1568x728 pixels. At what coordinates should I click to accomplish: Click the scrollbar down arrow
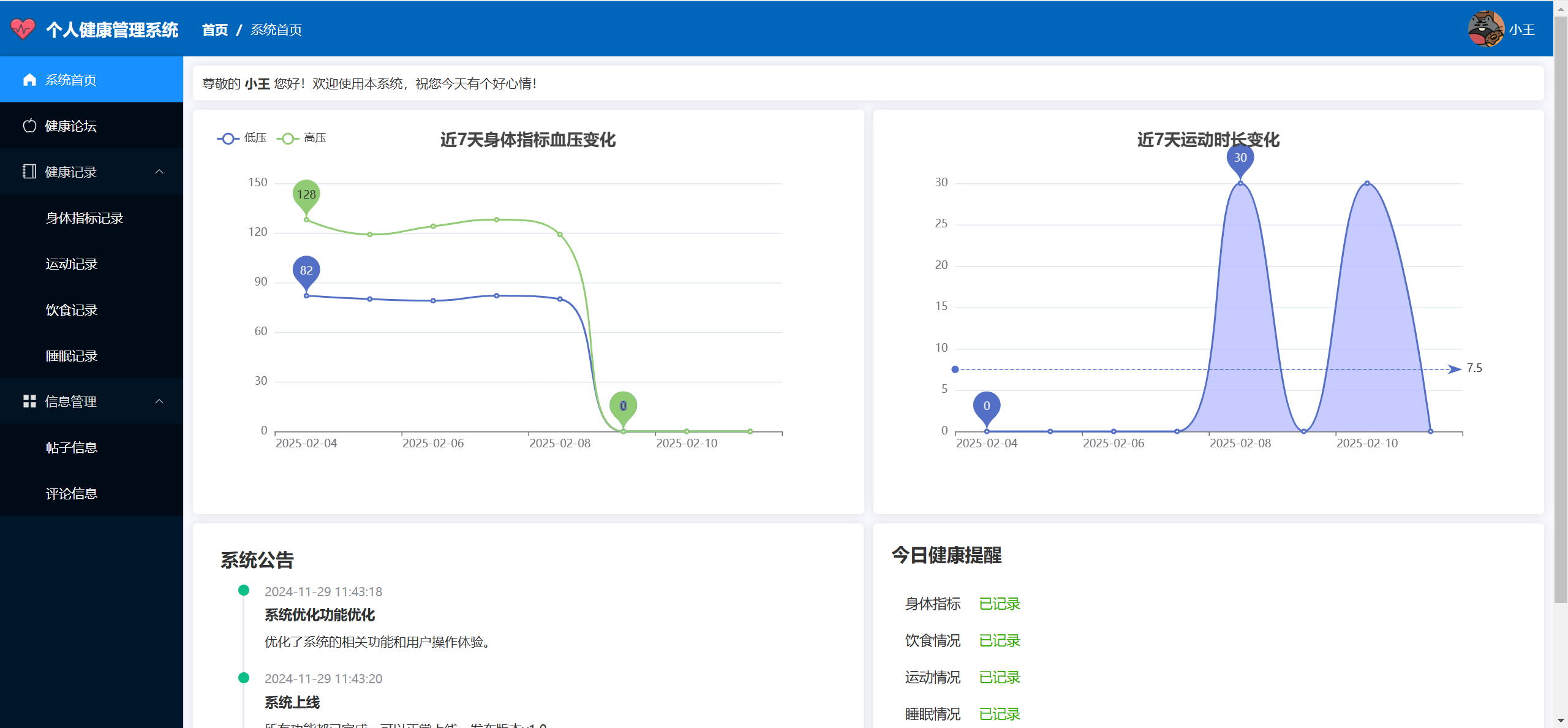(1561, 721)
